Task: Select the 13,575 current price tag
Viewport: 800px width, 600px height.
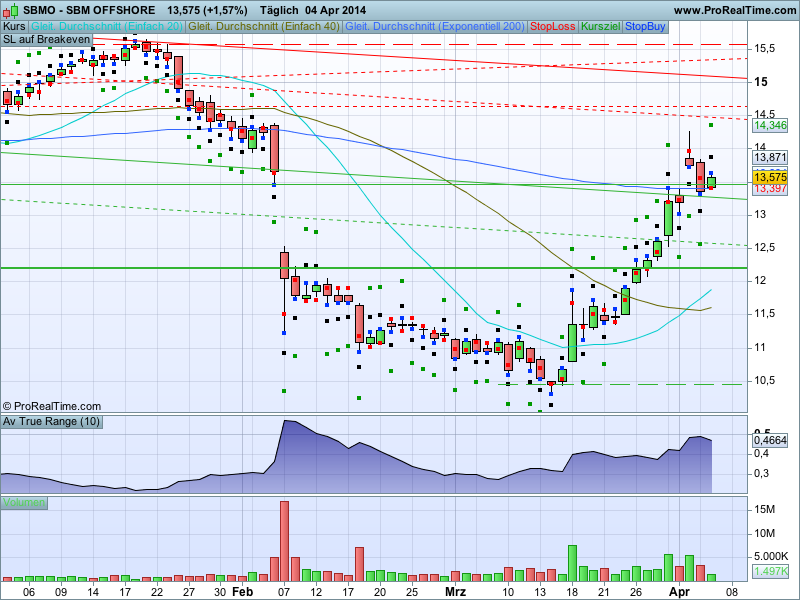Action: pos(770,177)
